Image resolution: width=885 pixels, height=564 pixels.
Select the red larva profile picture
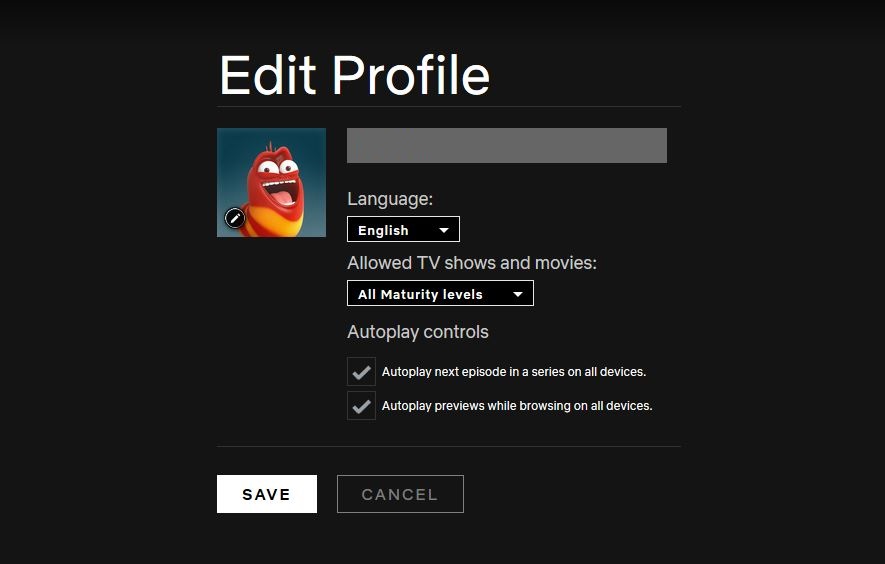point(271,182)
